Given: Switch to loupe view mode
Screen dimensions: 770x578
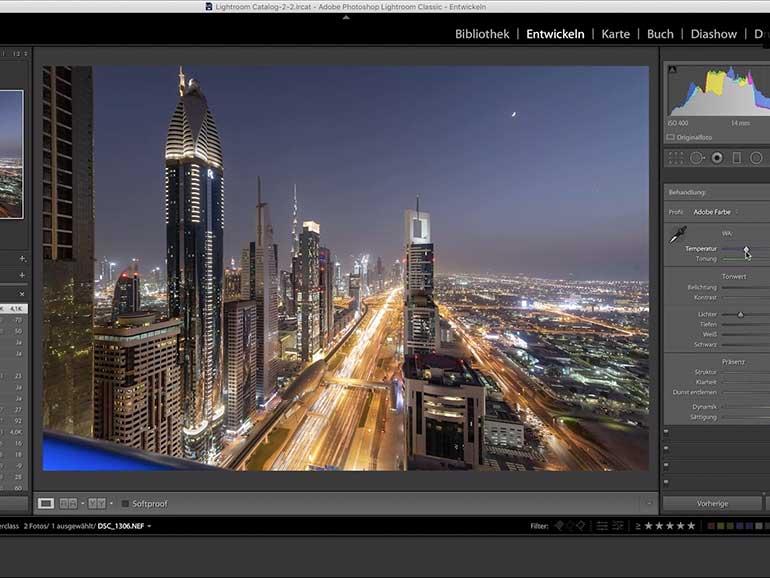Looking at the screenshot, I should click(46, 503).
